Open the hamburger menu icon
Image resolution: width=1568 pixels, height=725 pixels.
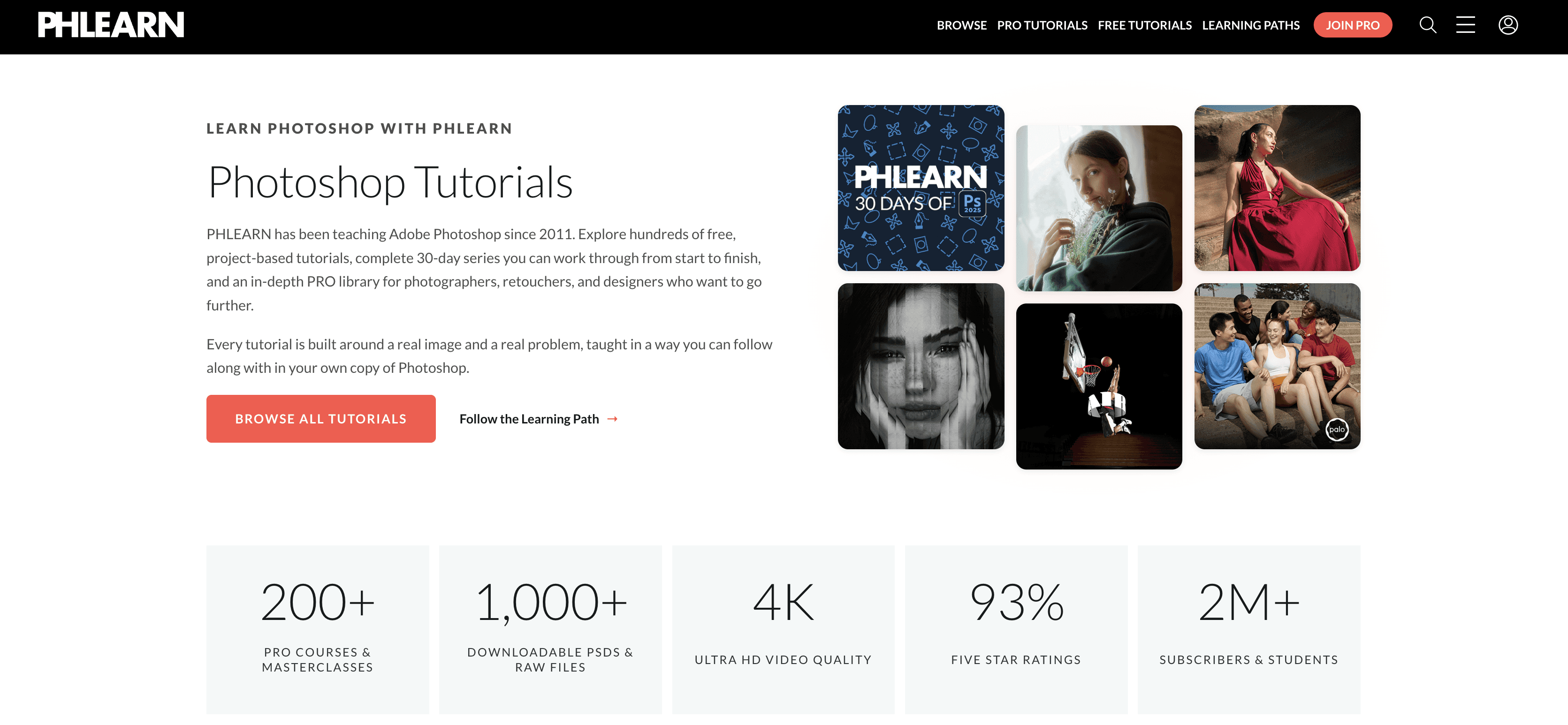(x=1465, y=25)
